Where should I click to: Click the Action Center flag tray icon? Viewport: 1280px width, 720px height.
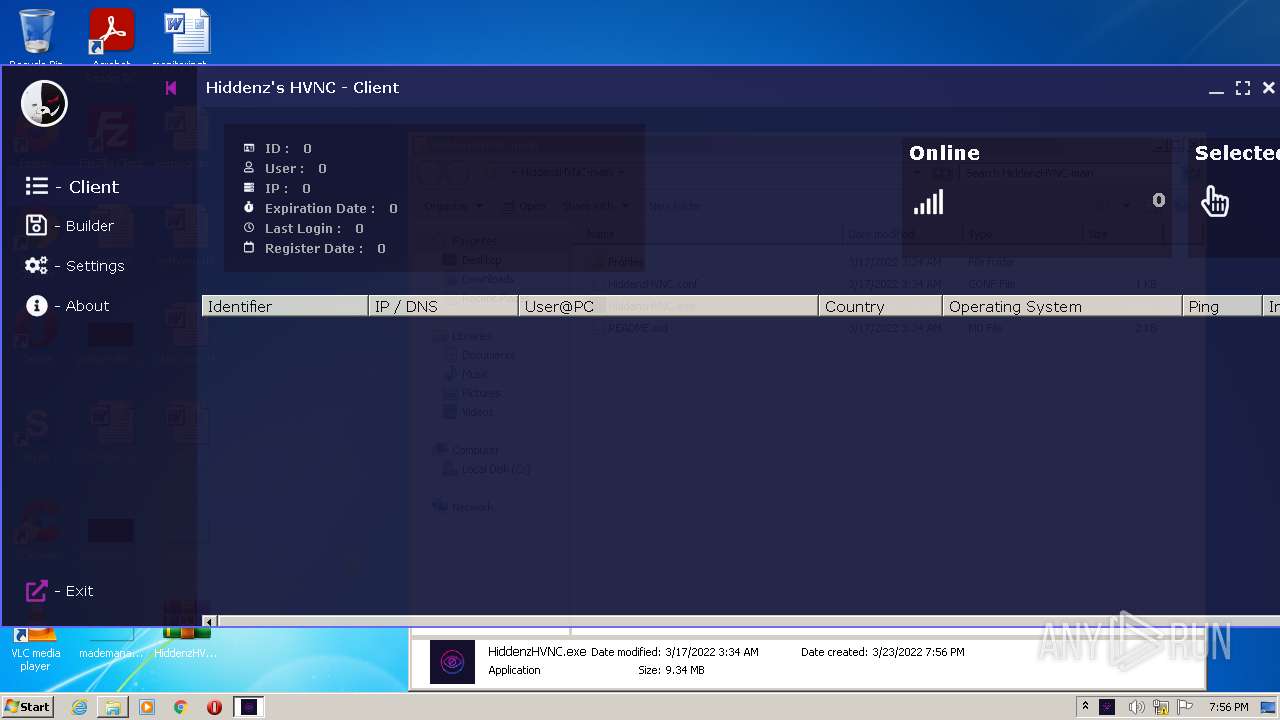pos(1185,707)
